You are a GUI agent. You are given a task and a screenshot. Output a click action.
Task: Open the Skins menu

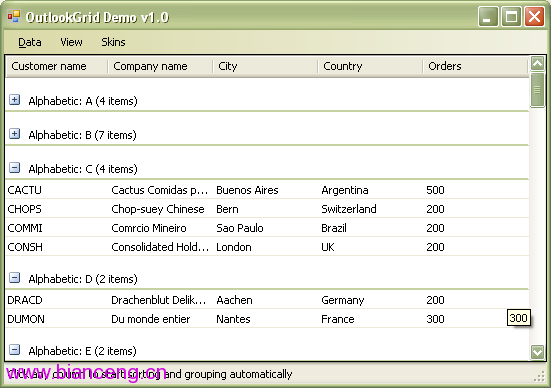(x=113, y=42)
